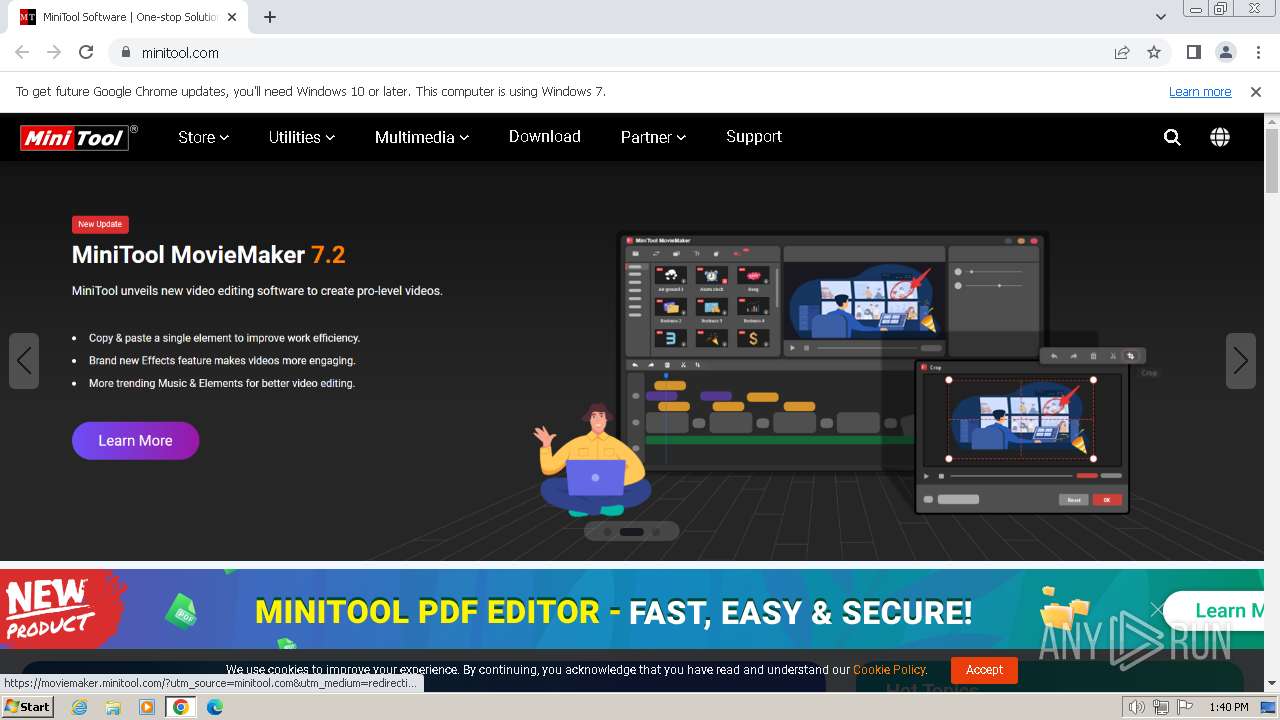Click the Windows Start button
Viewport: 1280px width, 720px height.
pos(28,707)
